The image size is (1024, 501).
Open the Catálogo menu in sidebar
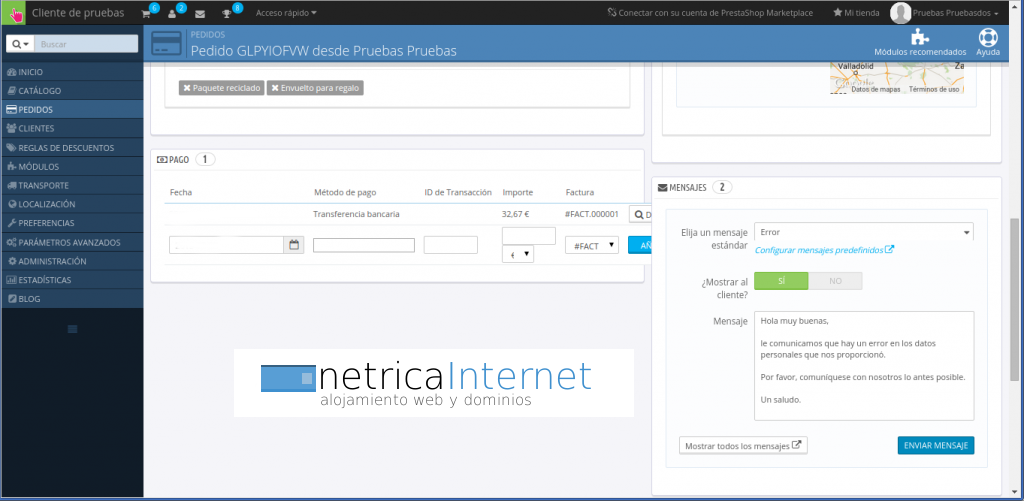[x=40, y=91]
